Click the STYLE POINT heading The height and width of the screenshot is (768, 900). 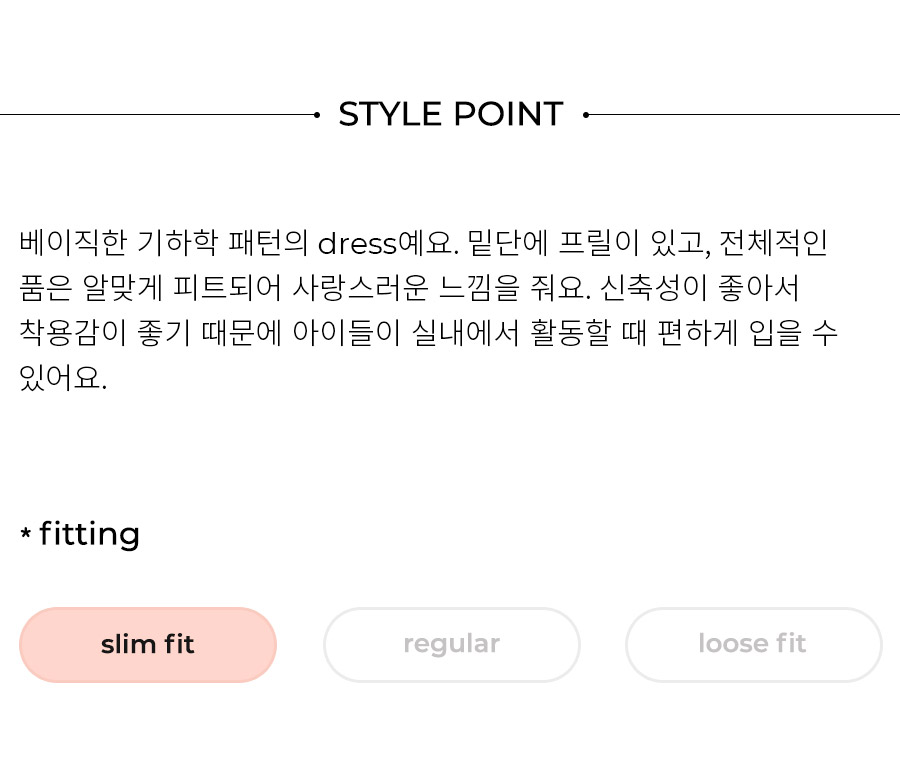point(451,114)
